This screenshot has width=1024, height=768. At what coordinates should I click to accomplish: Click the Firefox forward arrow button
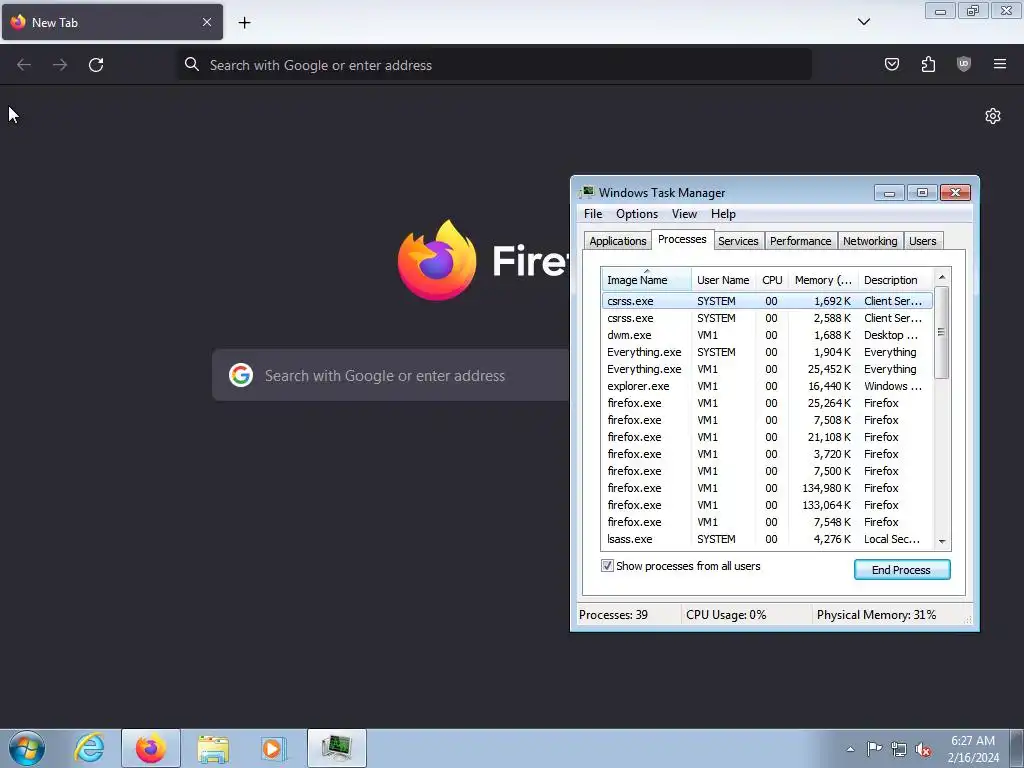click(x=60, y=65)
